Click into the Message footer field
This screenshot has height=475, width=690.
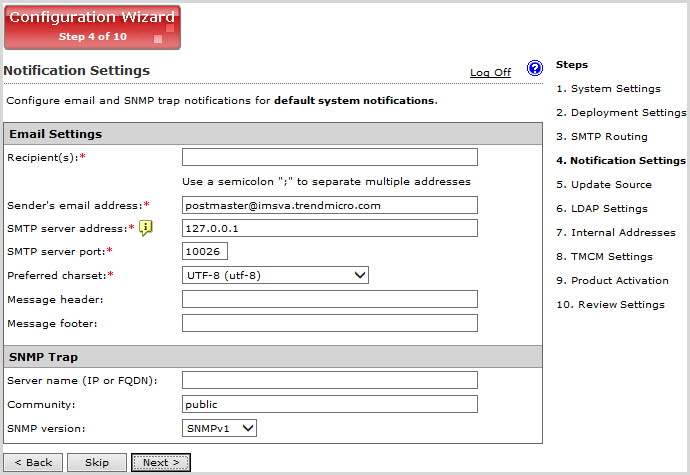(x=330, y=323)
